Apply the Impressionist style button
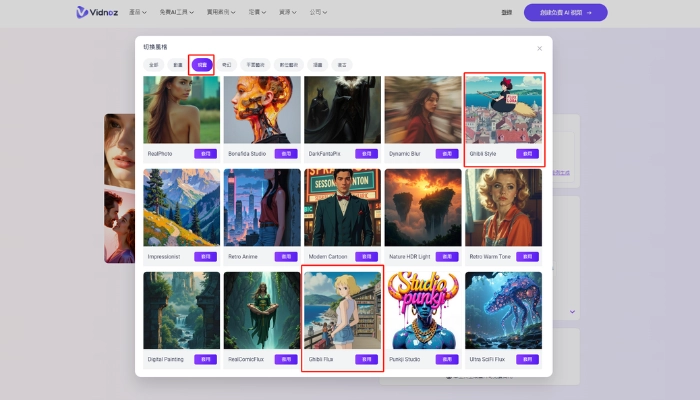This screenshot has width=700, height=400. click(205, 257)
